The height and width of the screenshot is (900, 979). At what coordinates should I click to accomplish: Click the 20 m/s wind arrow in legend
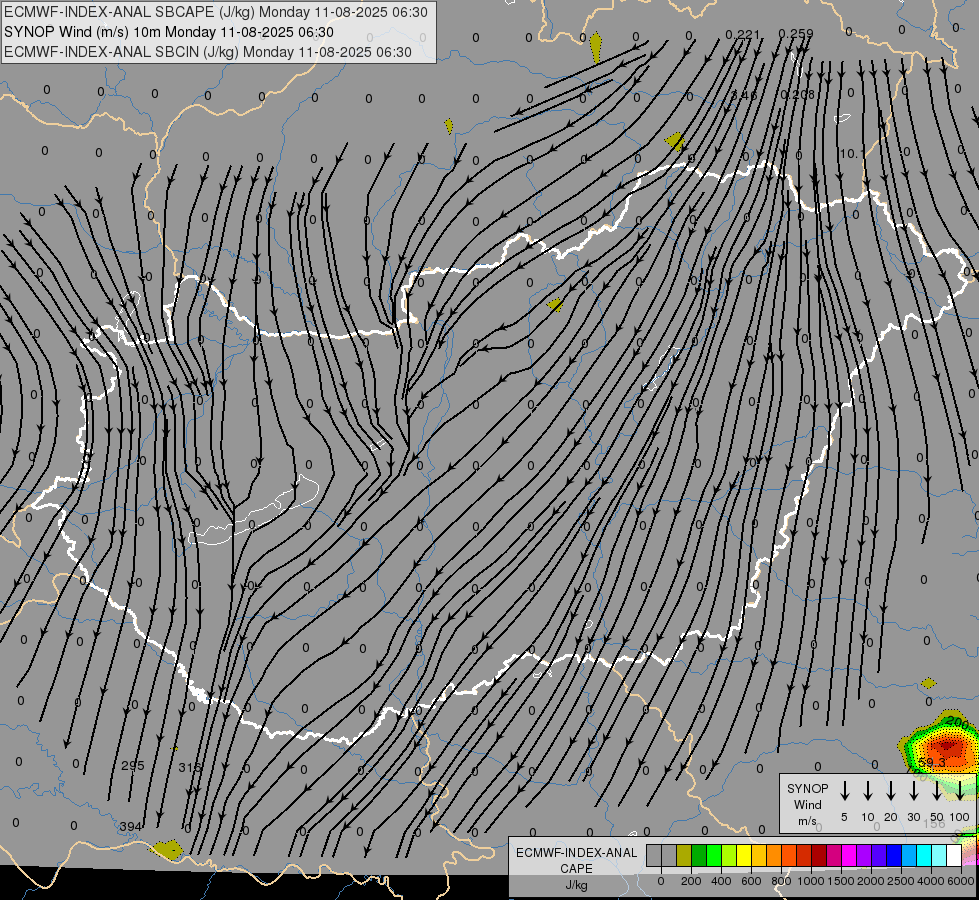(x=891, y=791)
